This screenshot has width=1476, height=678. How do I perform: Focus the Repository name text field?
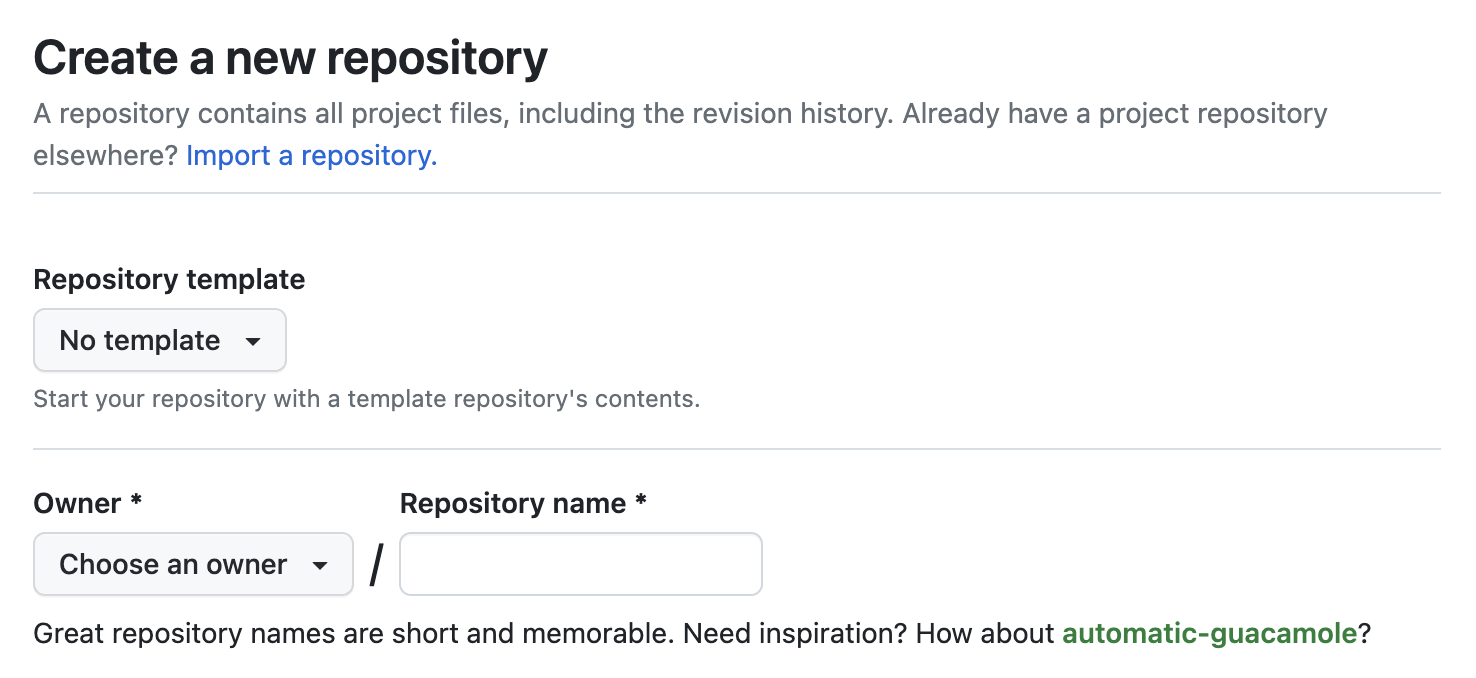pos(581,564)
